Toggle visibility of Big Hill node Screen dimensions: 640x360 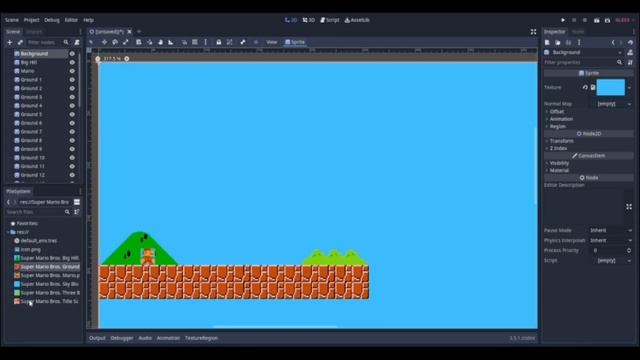pyautogui.click(x=72, y=62)
